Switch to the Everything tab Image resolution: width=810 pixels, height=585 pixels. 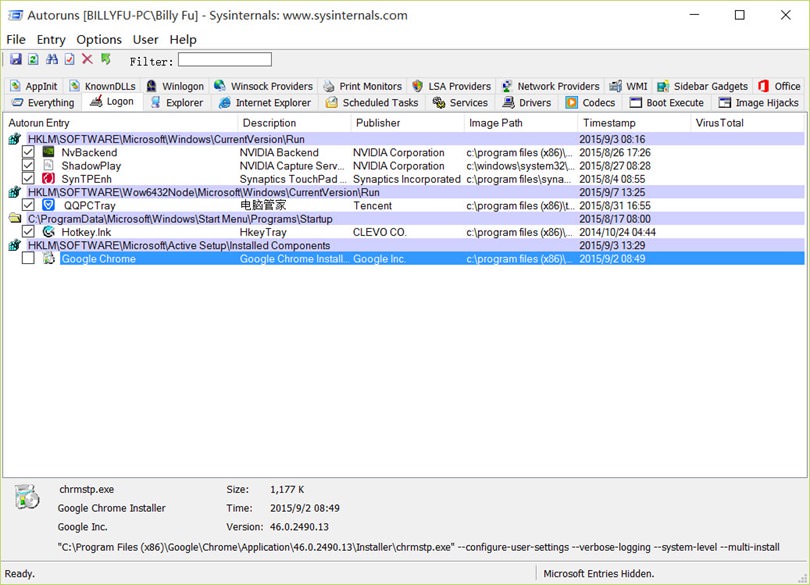[43, 103]
